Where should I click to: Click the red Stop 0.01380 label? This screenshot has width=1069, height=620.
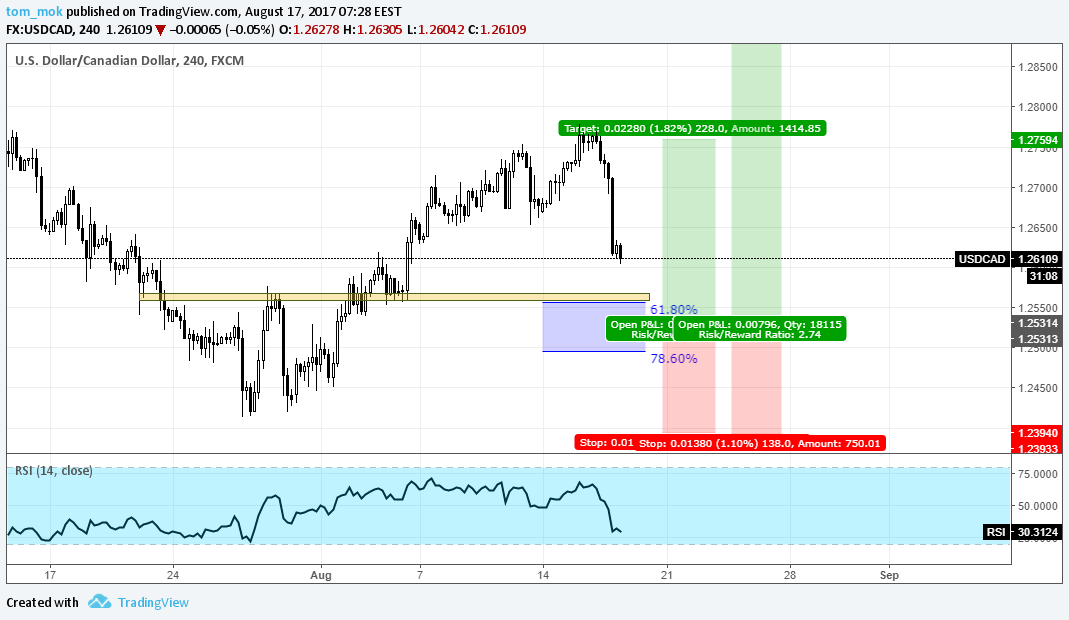pyautogui.click(x=760, y=443)
